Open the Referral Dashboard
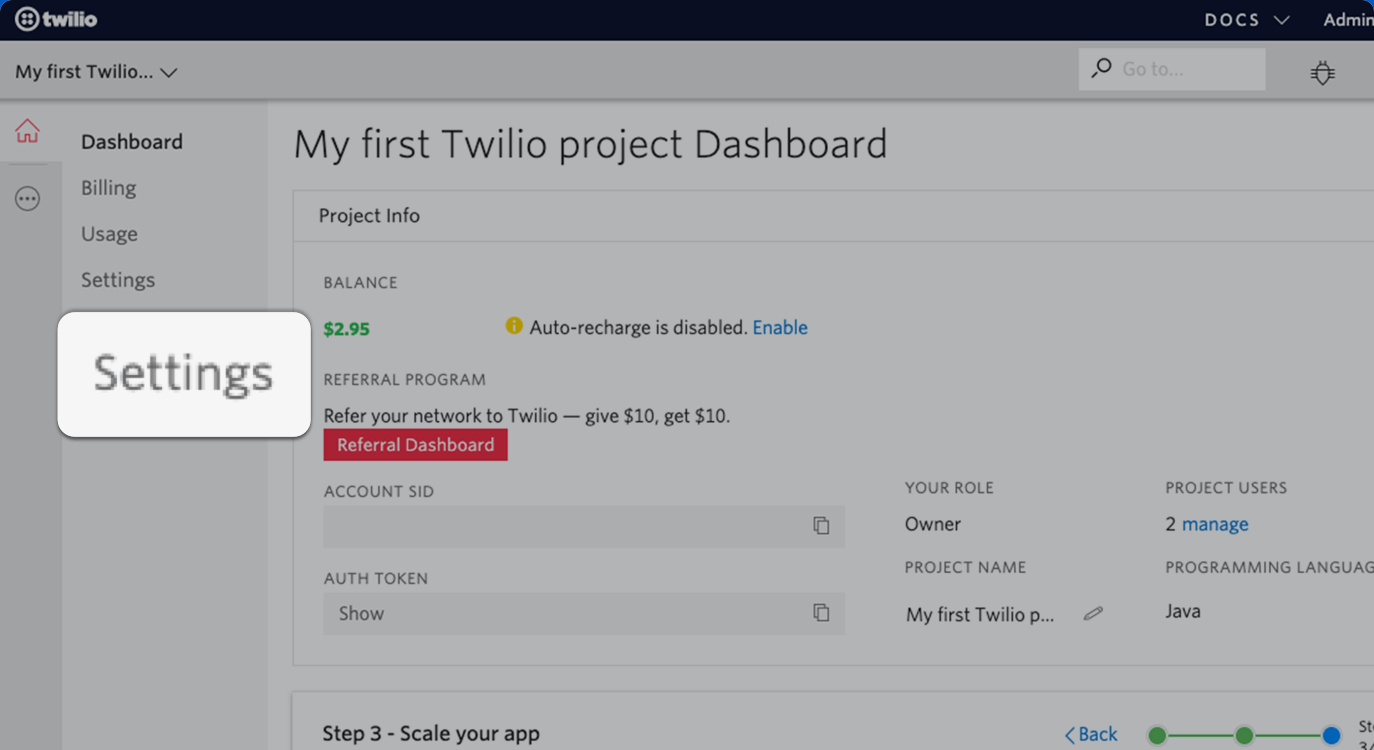This screenshot has width=1374, height=750. pyautogui.click(x=415, y=445)
